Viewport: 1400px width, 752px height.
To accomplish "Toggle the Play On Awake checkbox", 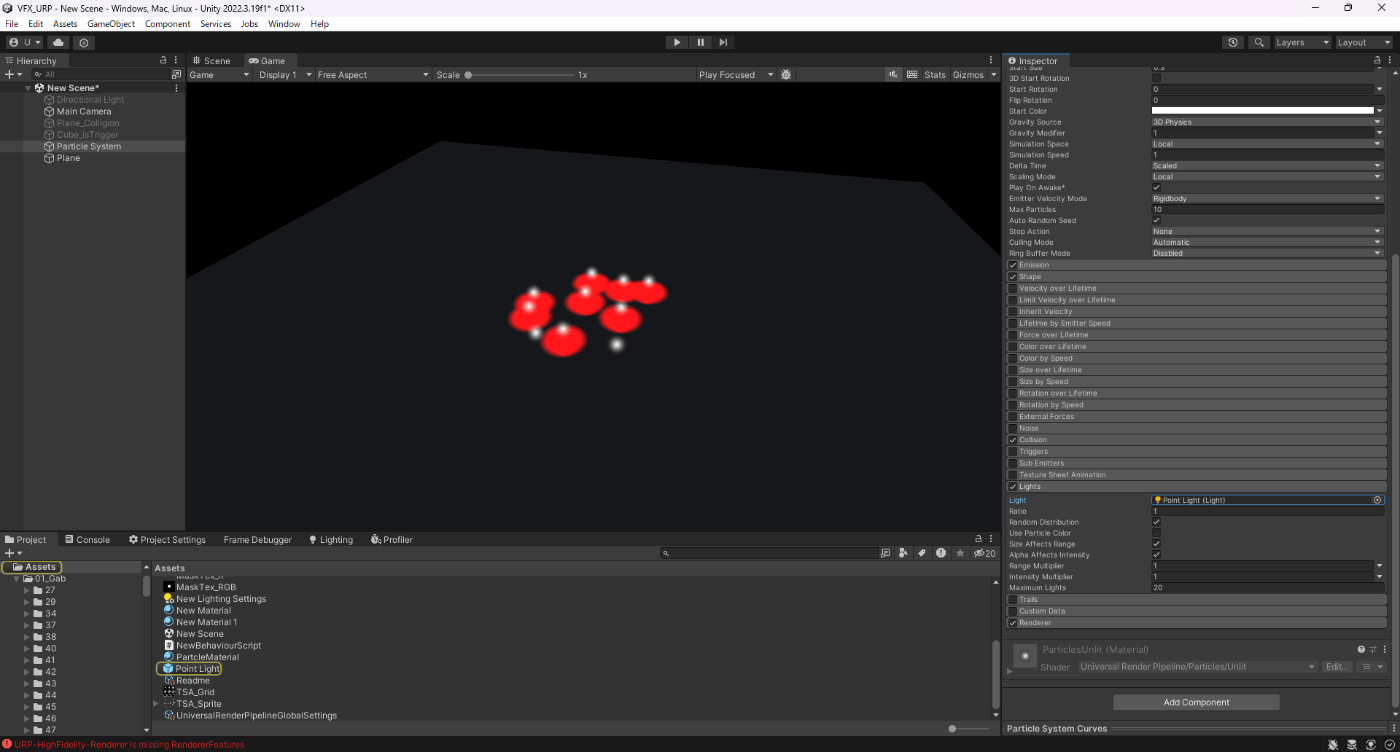I will 1157,188.
